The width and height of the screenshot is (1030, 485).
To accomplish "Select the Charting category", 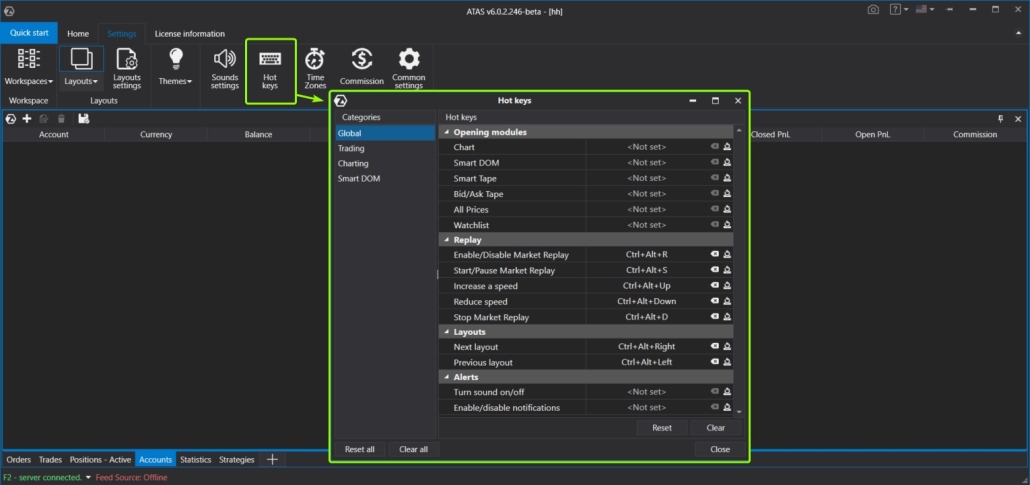I will (x=353, y=163).
